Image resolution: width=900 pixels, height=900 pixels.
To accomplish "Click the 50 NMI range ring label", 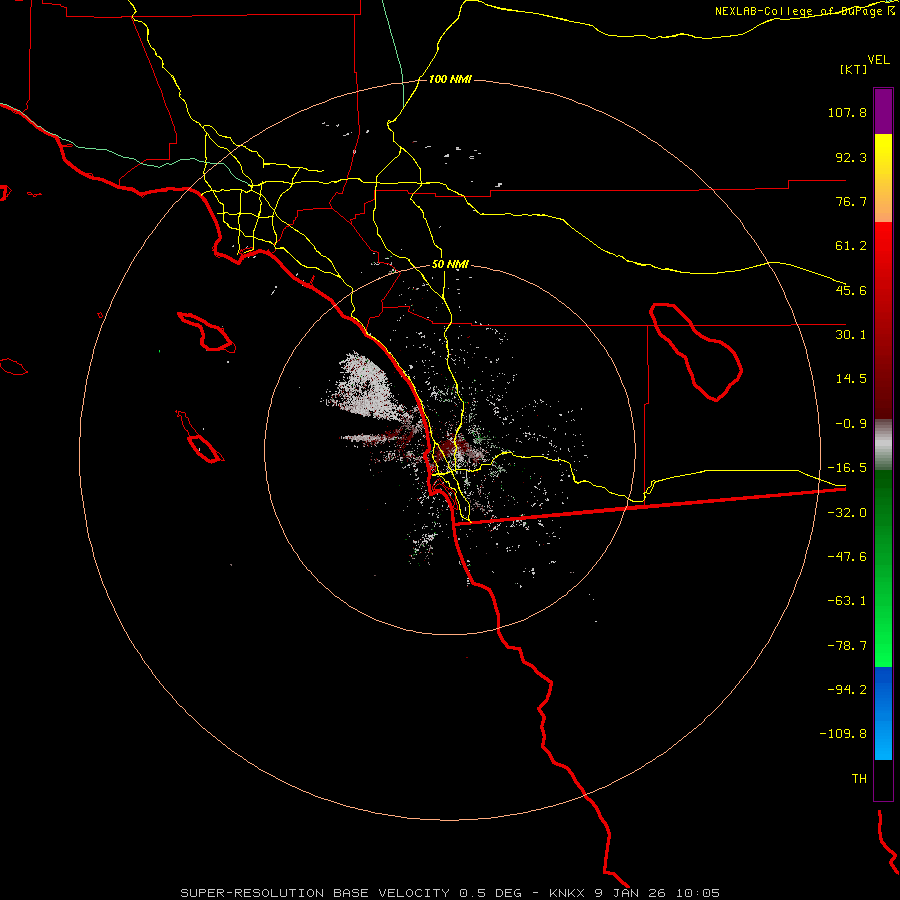I will pyautogui.click(x=450, y=265).
